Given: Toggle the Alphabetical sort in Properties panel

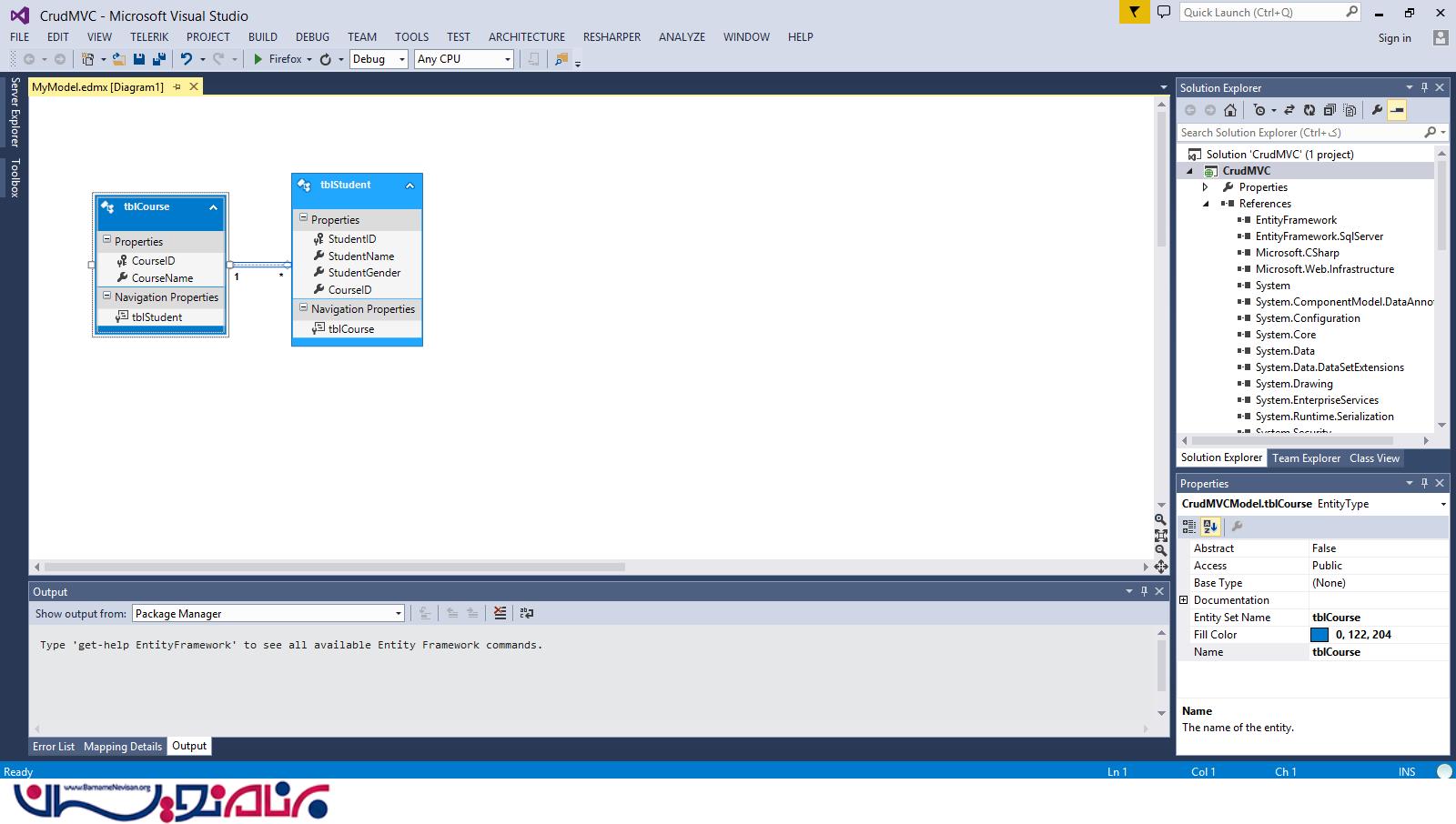Looking at the screenshot, I should click(1210, 526).
